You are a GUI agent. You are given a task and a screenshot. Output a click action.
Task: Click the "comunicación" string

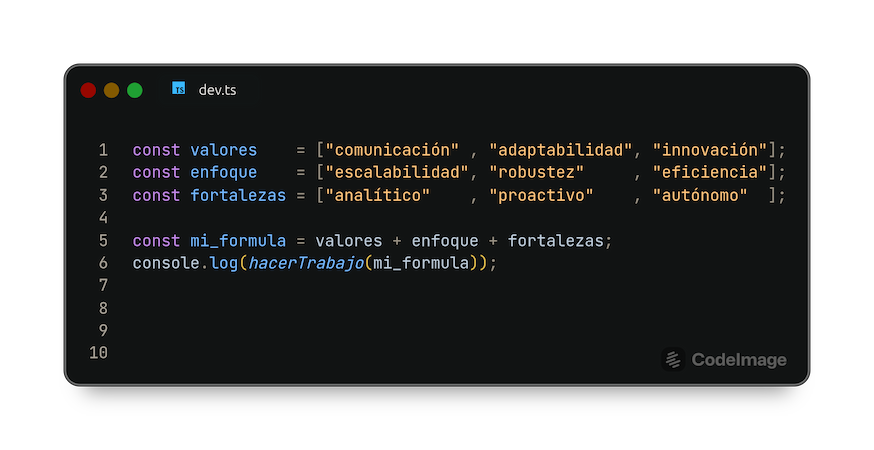(392, 150)
